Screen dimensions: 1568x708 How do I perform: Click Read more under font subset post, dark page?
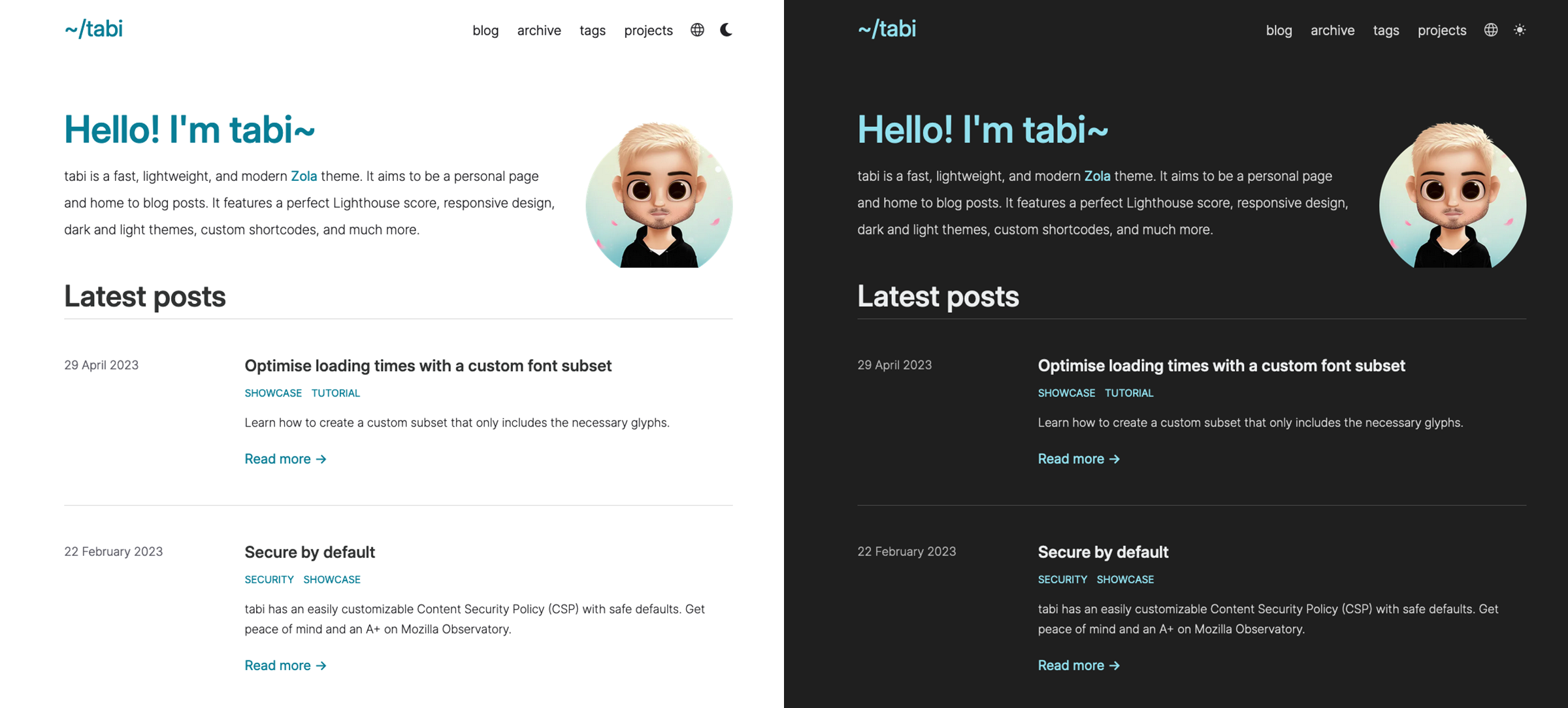(1079, 459)
